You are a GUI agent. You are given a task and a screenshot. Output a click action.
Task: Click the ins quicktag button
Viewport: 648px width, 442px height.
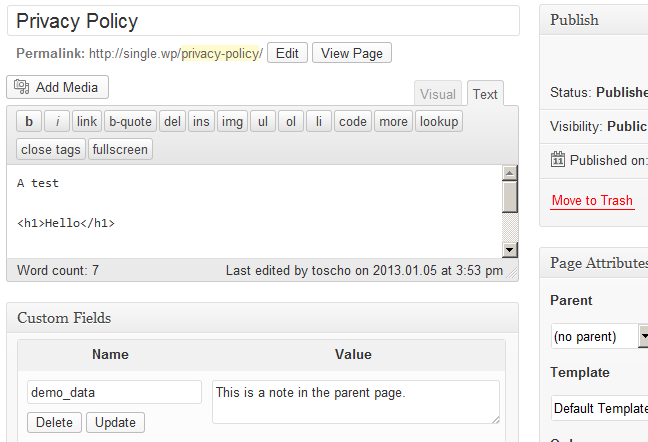coord(201,121)
